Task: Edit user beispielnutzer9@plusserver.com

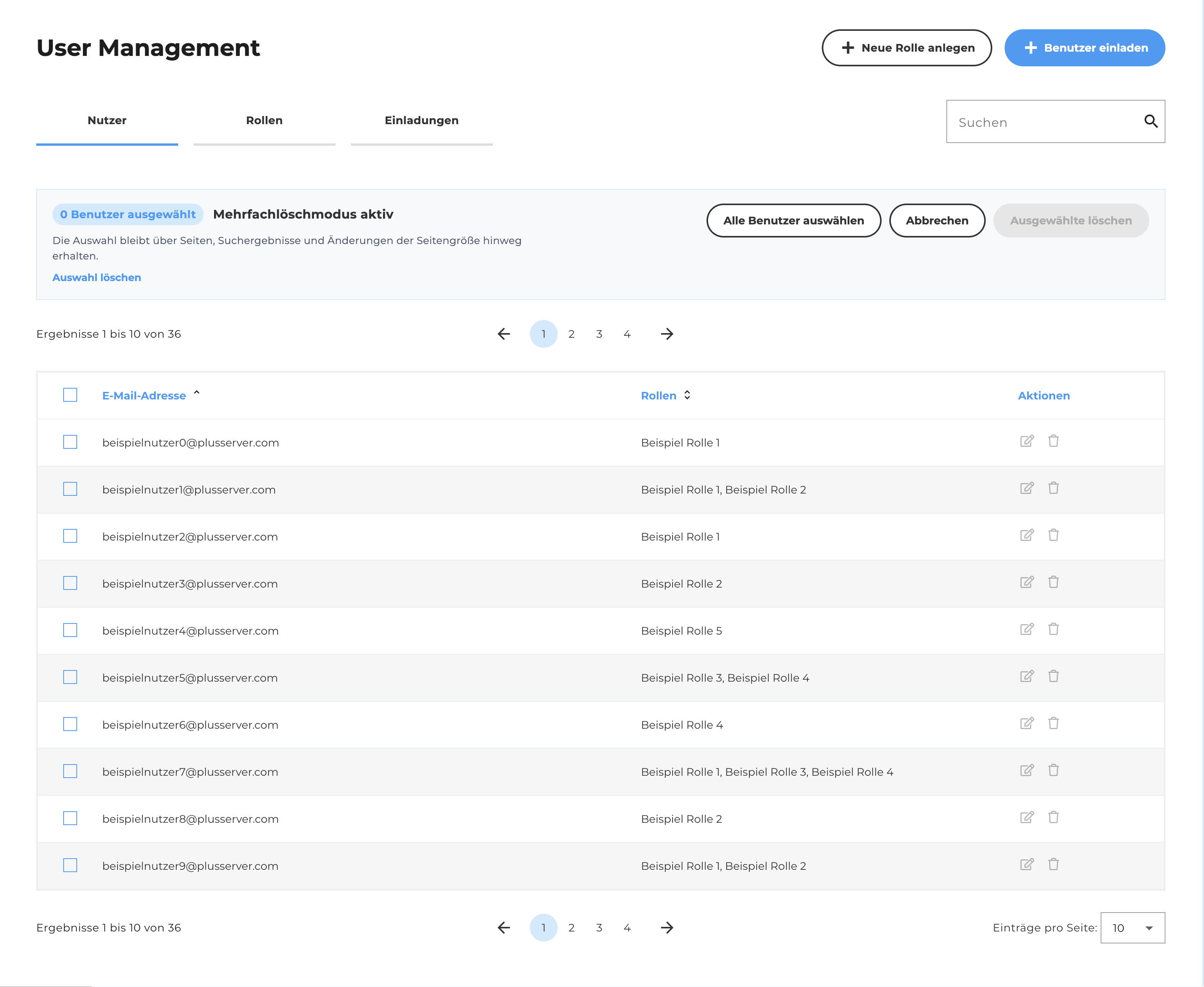Action: (x=1027, y=865)
